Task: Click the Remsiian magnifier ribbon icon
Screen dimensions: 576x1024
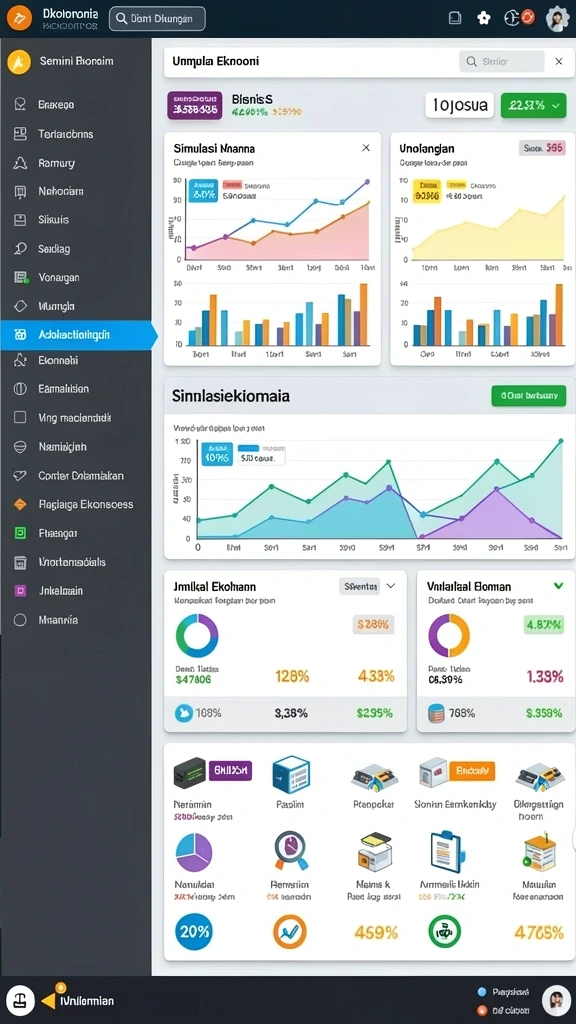Action: [291, 851]
